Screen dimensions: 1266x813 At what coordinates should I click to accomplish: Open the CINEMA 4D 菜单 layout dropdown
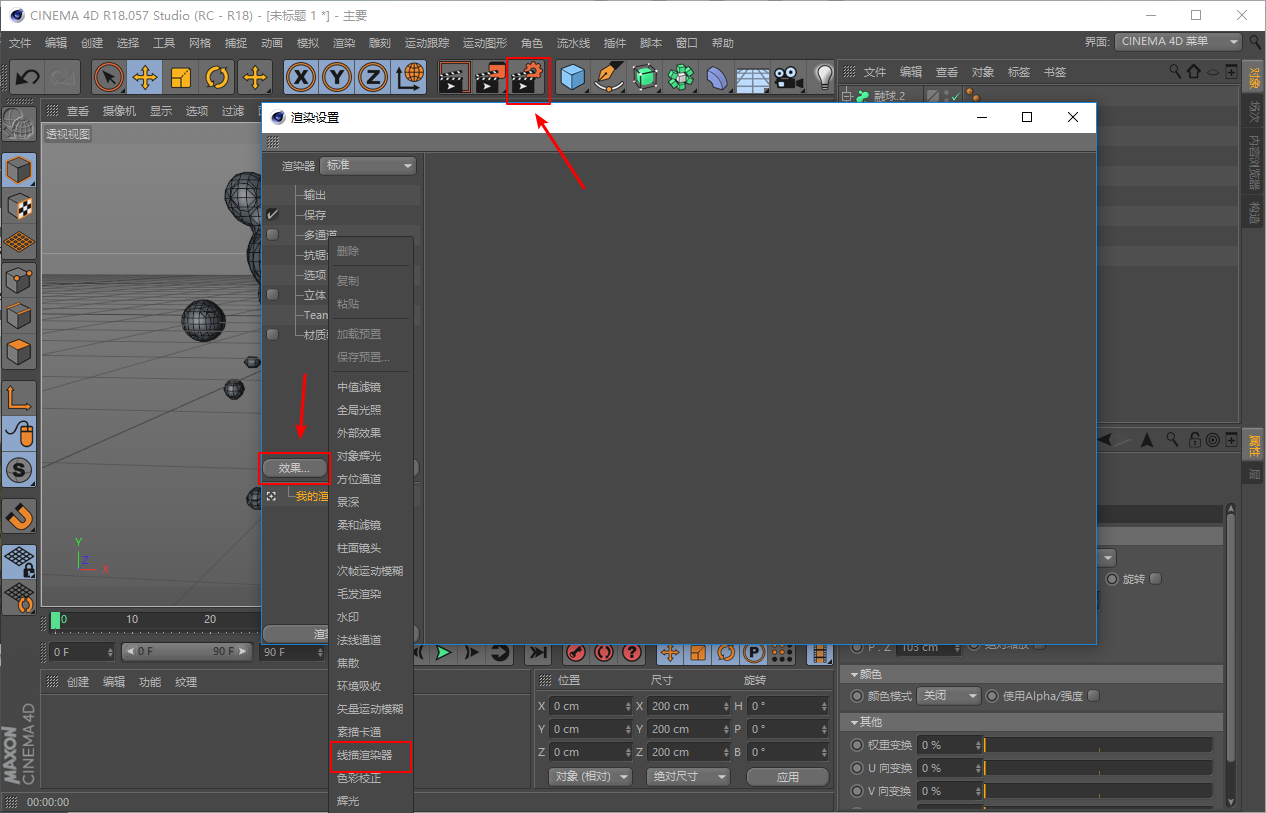pos(1178,41)
